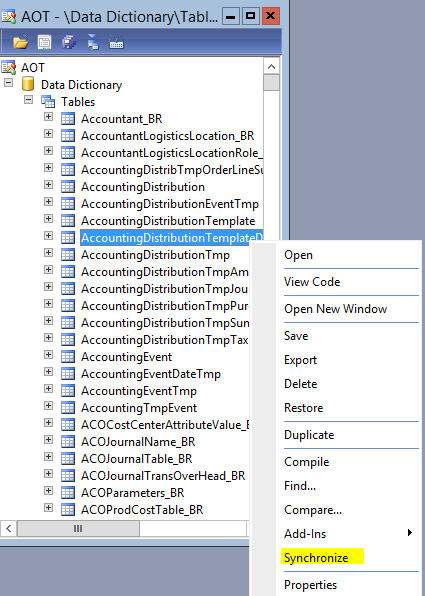Image resolution: width=425 pixels, height=596 pixels.
Task: Expand the Accountant_BR table
Action: point(48,117)
